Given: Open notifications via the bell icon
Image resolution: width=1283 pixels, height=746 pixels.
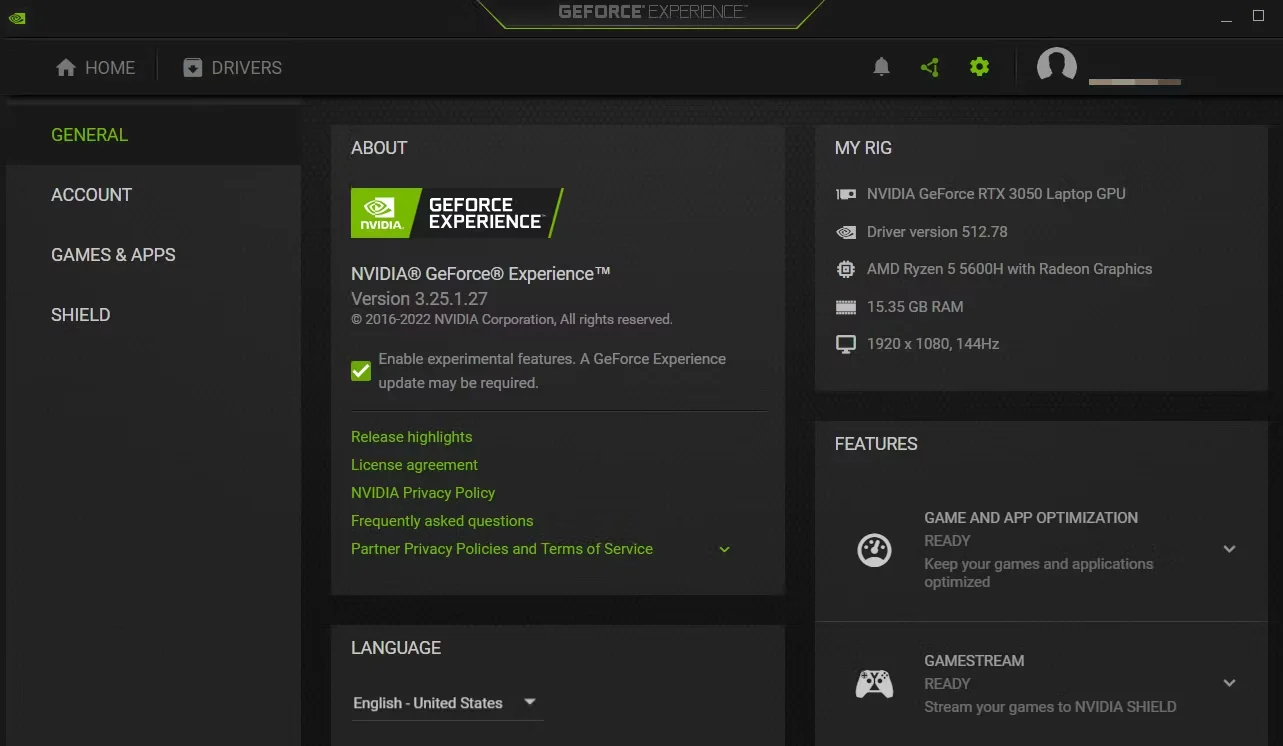Looking at the screenshot, I should 881,66.
